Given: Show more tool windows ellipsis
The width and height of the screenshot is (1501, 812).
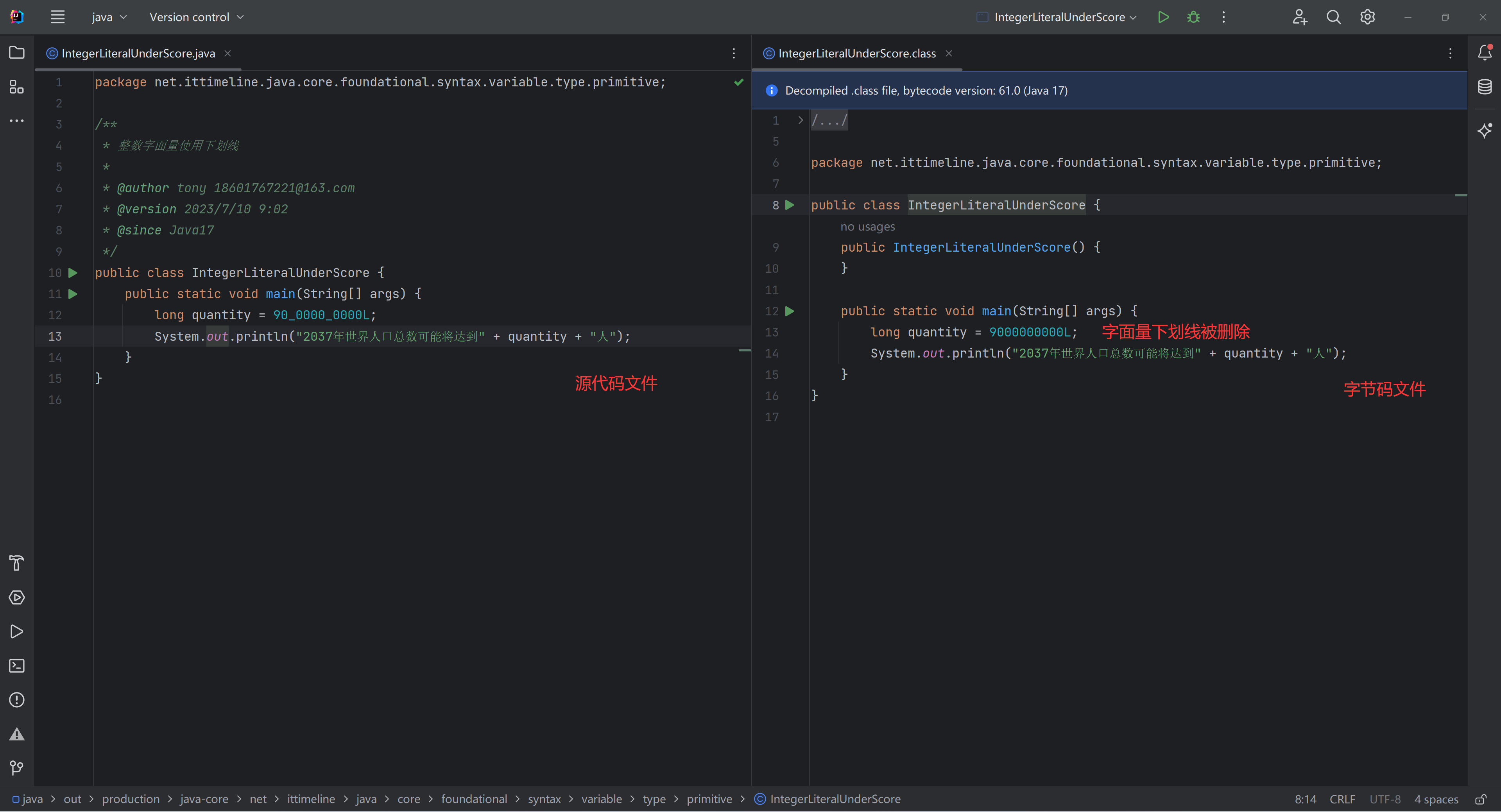Looking at the screenshot, I should point(17,121).
